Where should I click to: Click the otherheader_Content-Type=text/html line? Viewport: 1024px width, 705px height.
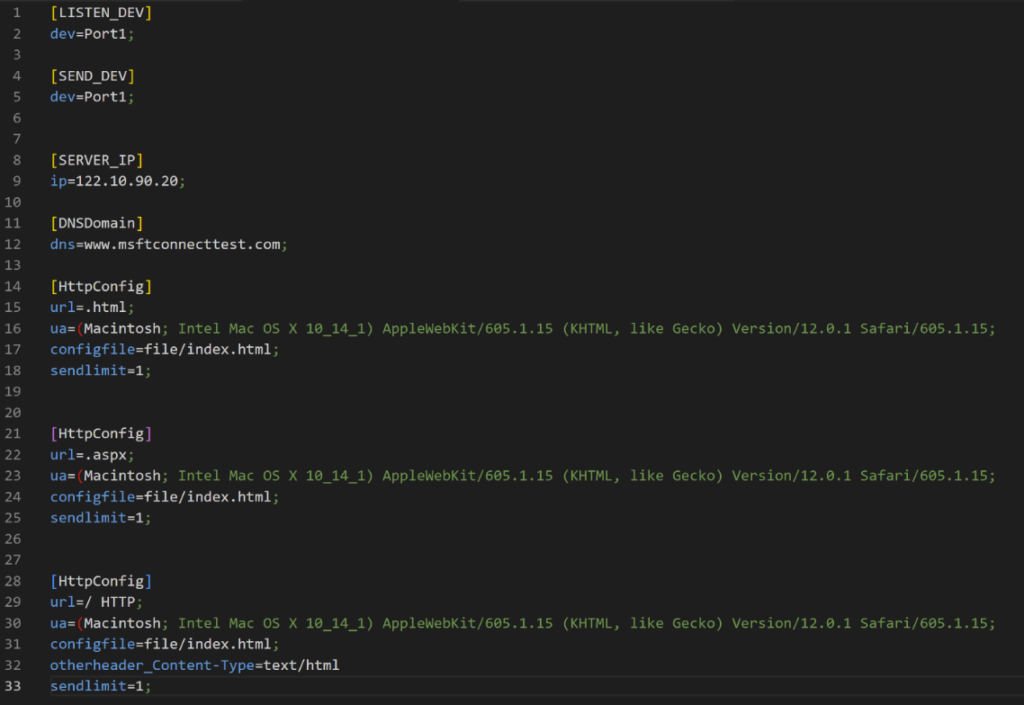click(x=194, y=664)
